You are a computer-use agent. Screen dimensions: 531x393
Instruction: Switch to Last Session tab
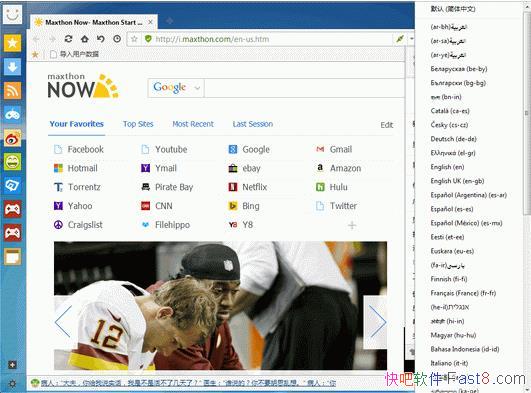click(x=253, y=124)
